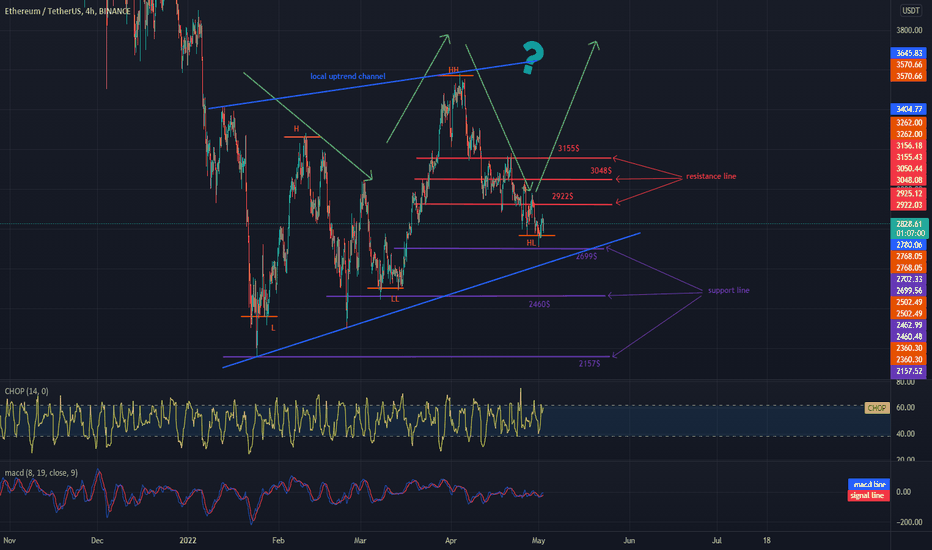Click the macd line label tag
The image size is (932, 550).
point(868,485)
